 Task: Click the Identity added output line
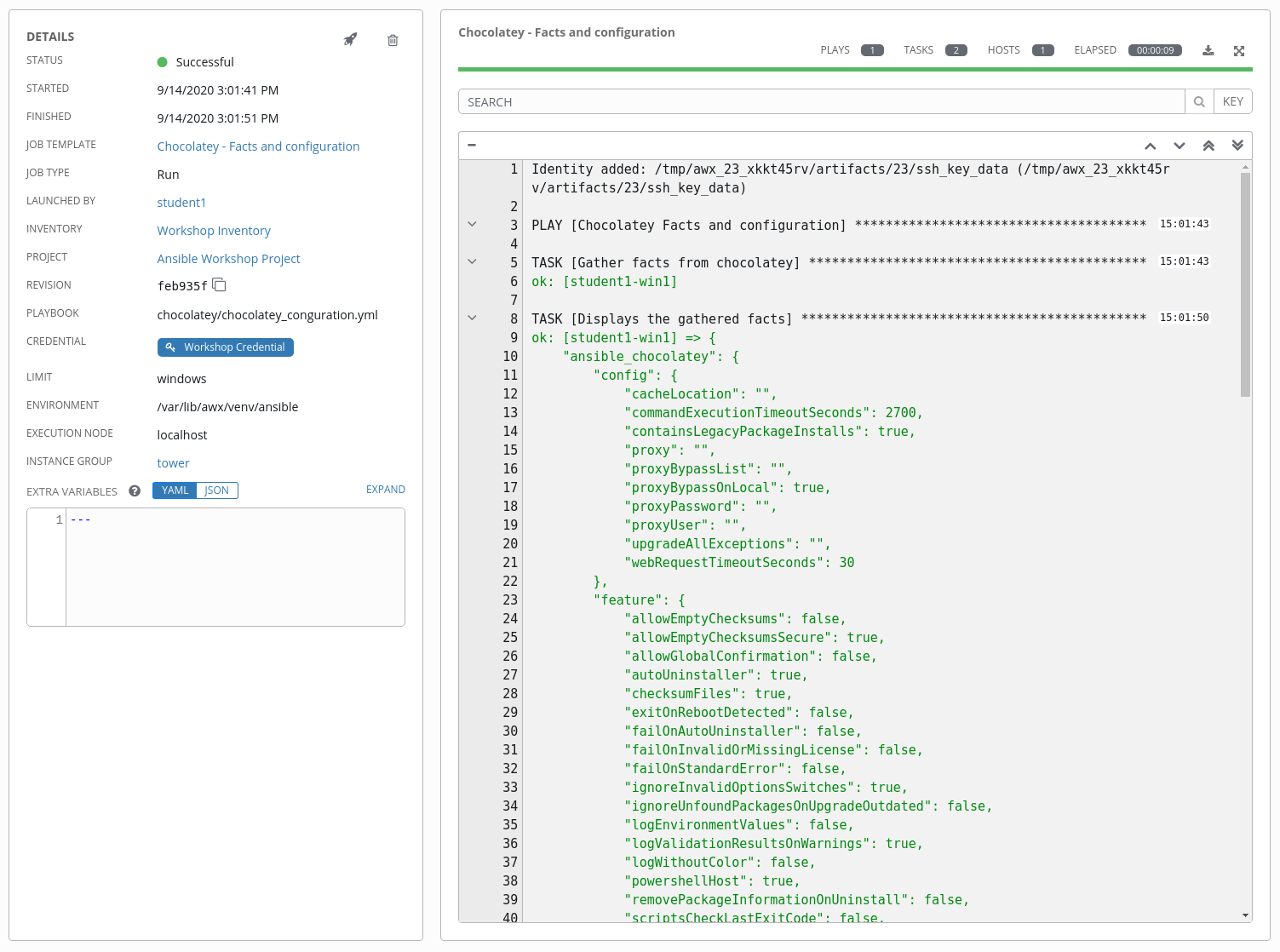(851, 179)
